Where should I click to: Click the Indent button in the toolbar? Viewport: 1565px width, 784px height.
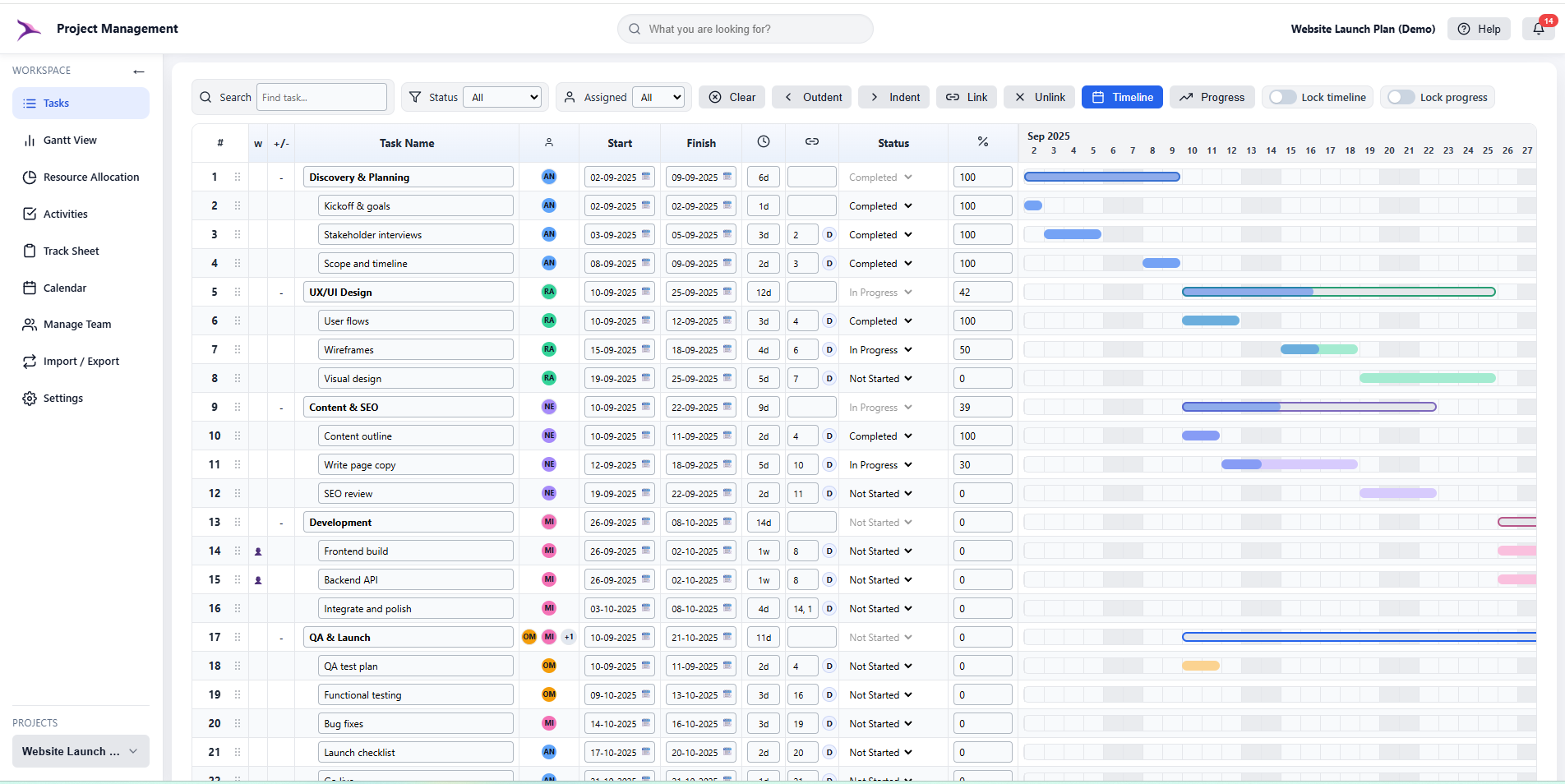tap(893, 97)
